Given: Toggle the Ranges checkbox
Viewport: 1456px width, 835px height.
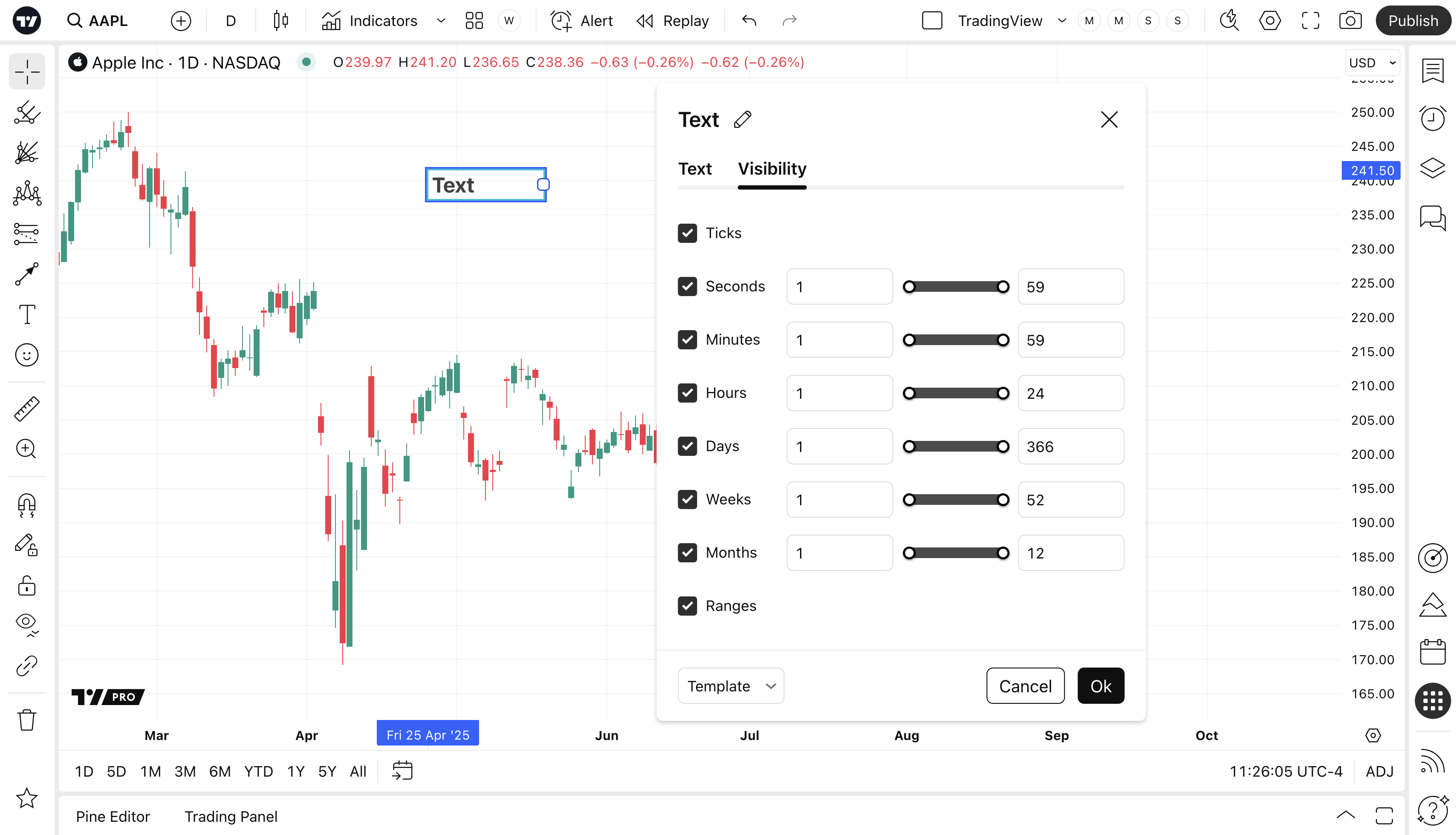Looking at the screenshot, I should click(x=687, y=606).
